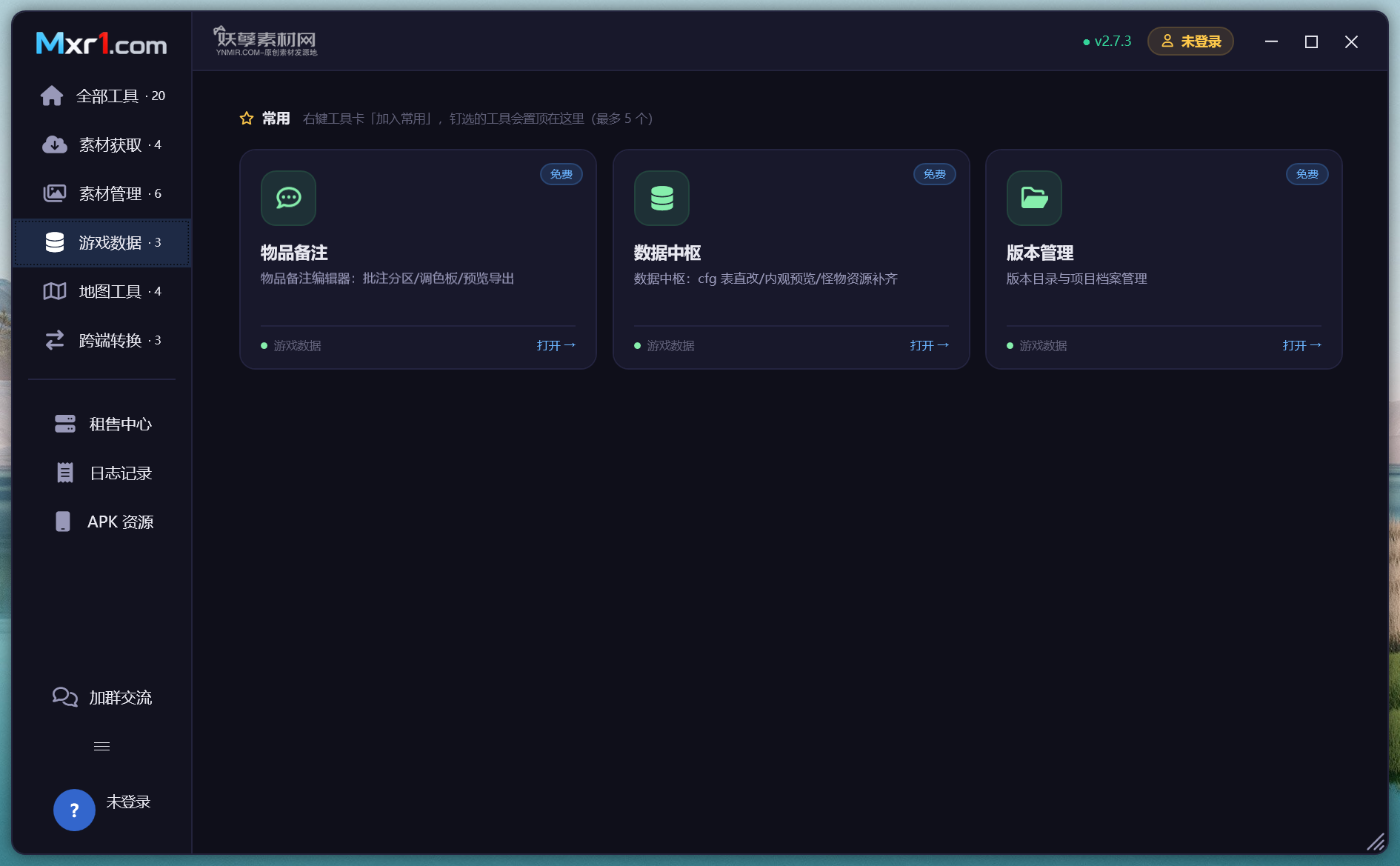
Task: Maximize the application window
Action: (1311, 41)
